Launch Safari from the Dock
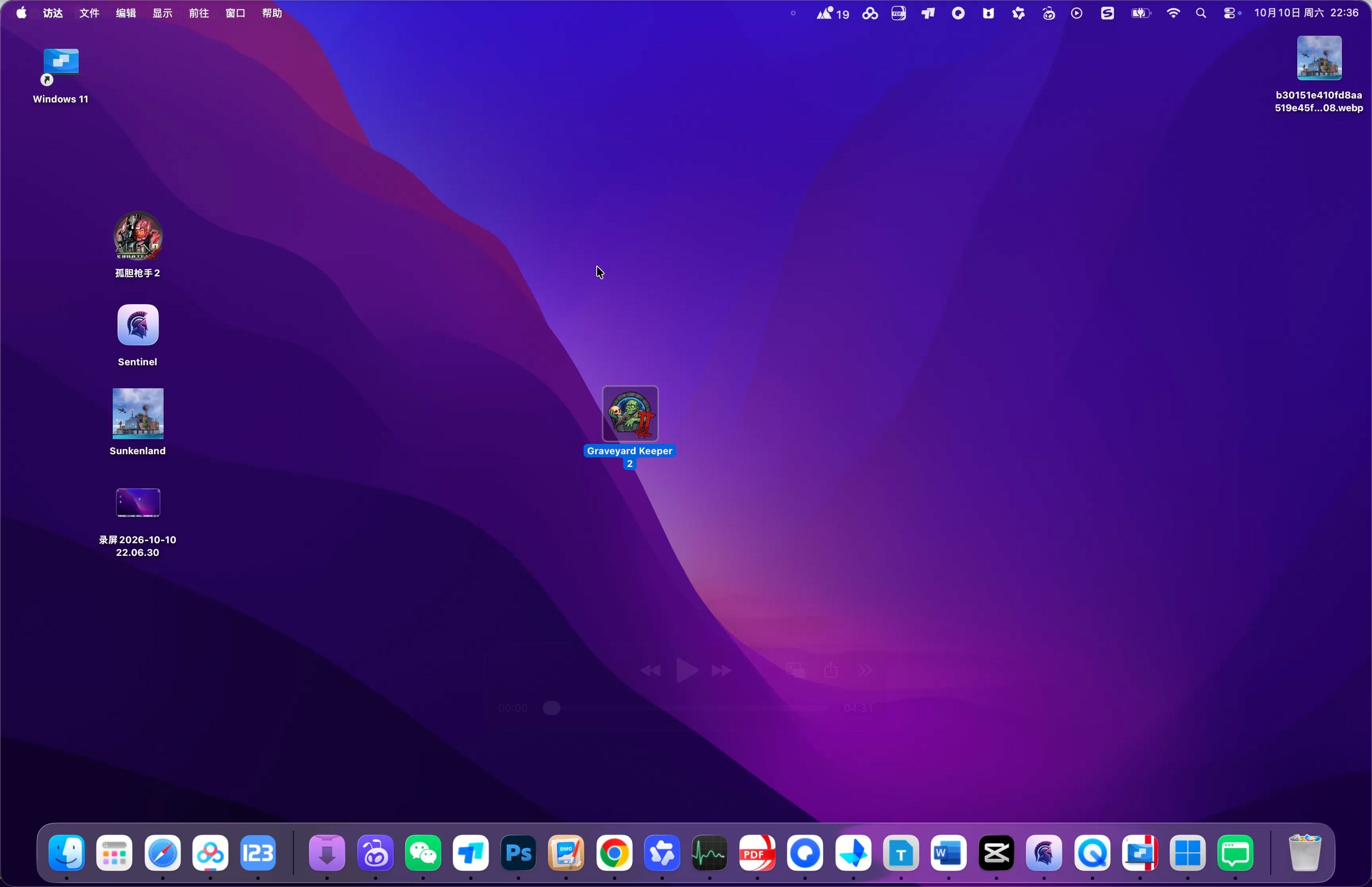This screenshot has height=887, width=1372. pyautogui.click(x=162, y=853)
